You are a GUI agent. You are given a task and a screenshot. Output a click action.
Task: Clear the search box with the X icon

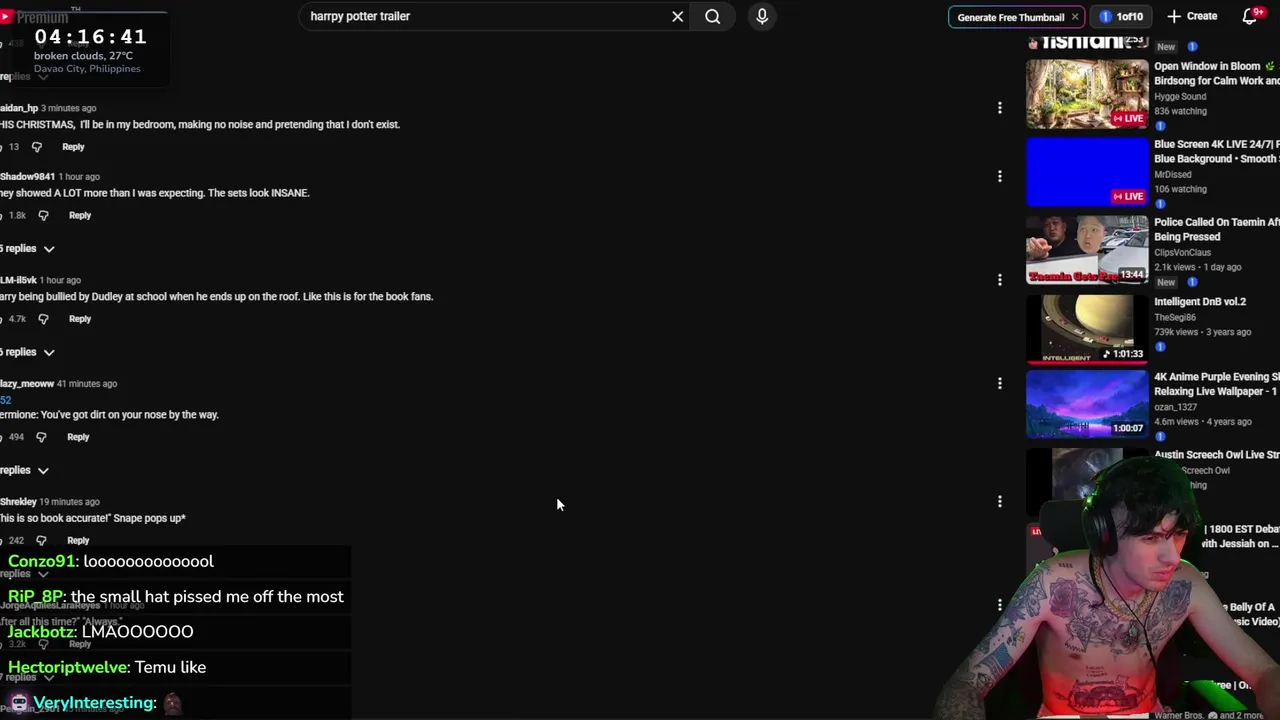point(677,16)
